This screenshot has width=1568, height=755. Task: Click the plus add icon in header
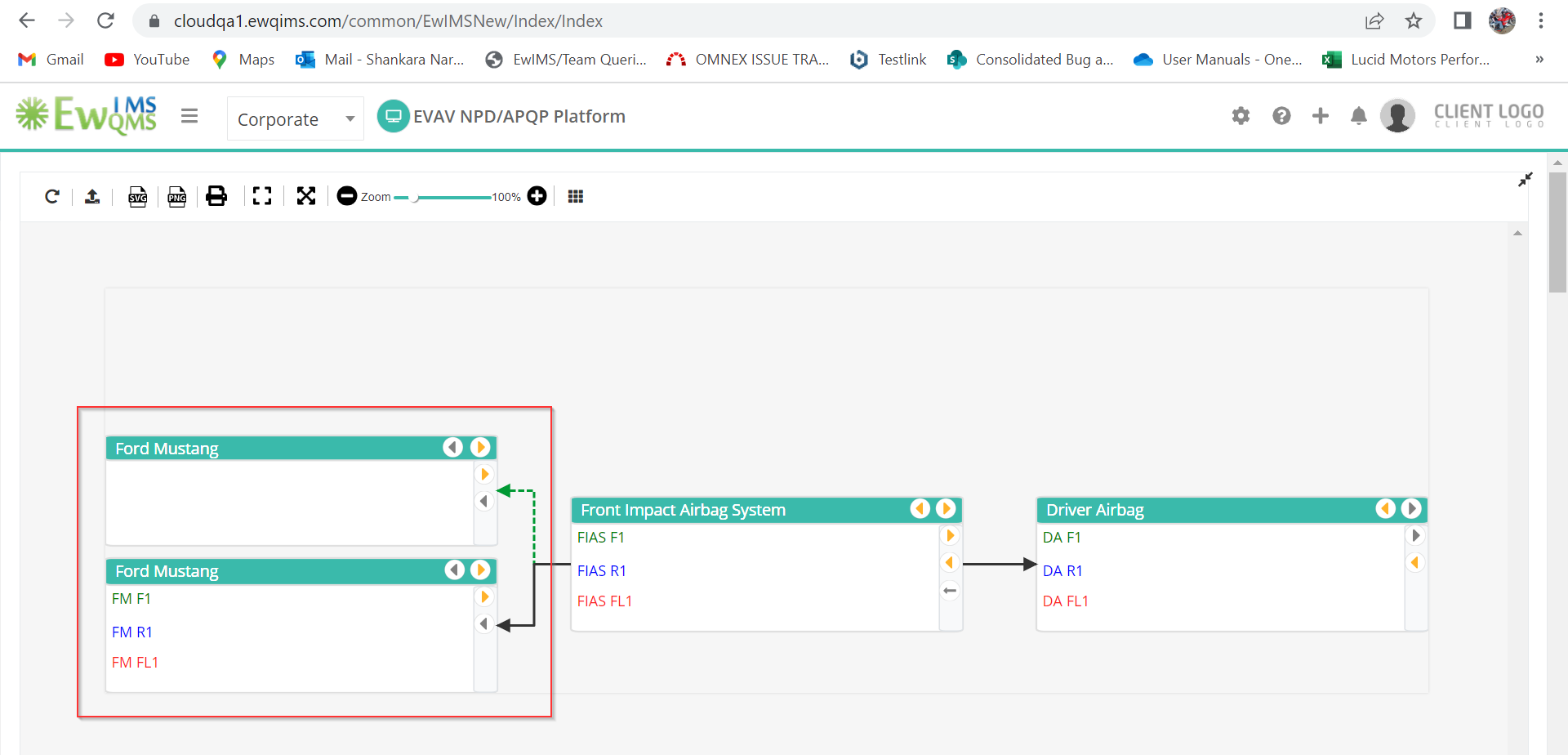click(x=1321, y=116)
